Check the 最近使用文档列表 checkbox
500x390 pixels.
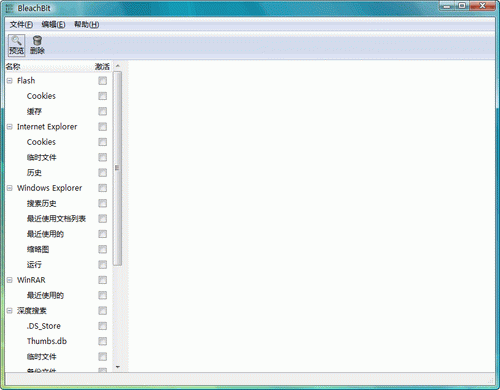click(x=103, y=219)
